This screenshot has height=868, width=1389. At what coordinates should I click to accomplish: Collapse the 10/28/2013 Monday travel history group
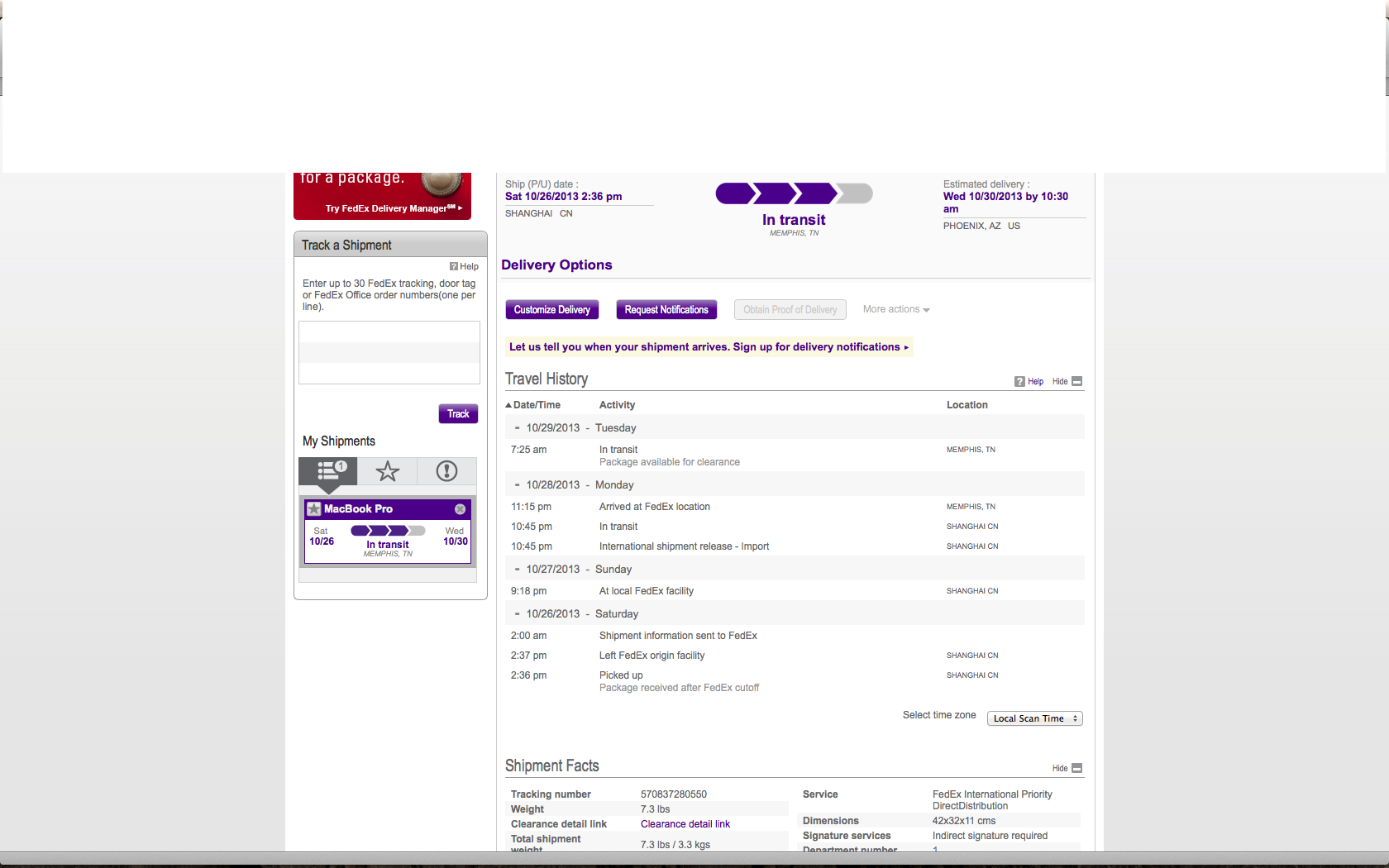(516, 484)
